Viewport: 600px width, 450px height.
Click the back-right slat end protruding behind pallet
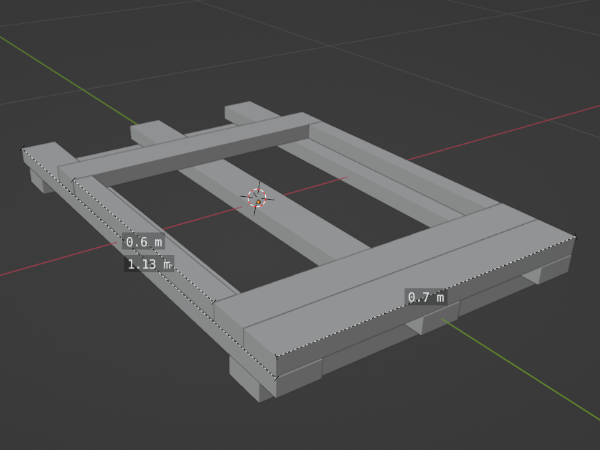click(x=245, y=109)
